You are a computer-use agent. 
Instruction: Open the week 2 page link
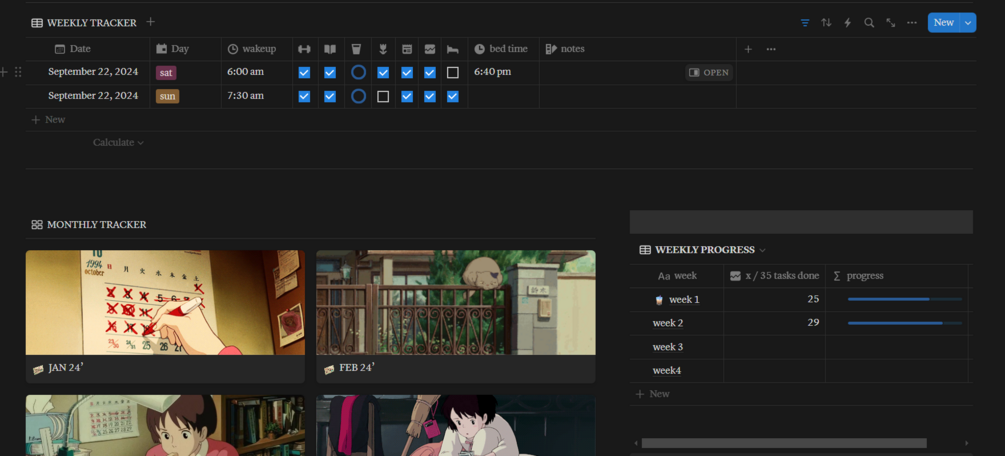(x=668, y=323)
